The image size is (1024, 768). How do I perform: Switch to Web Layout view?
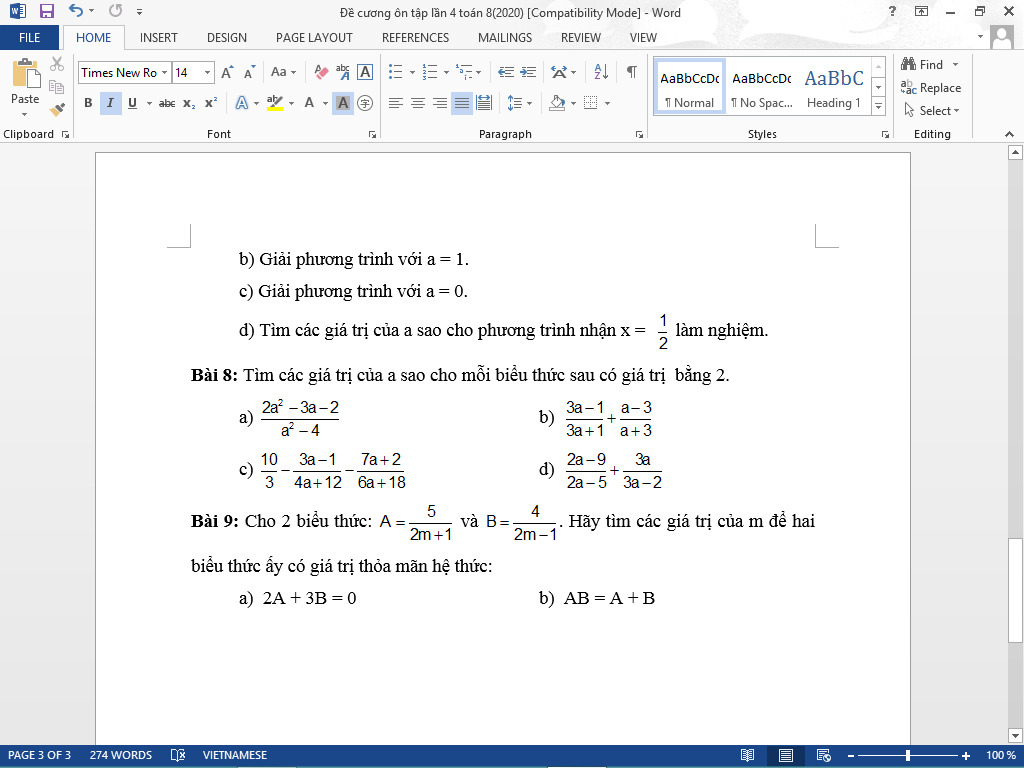(824, 756)
